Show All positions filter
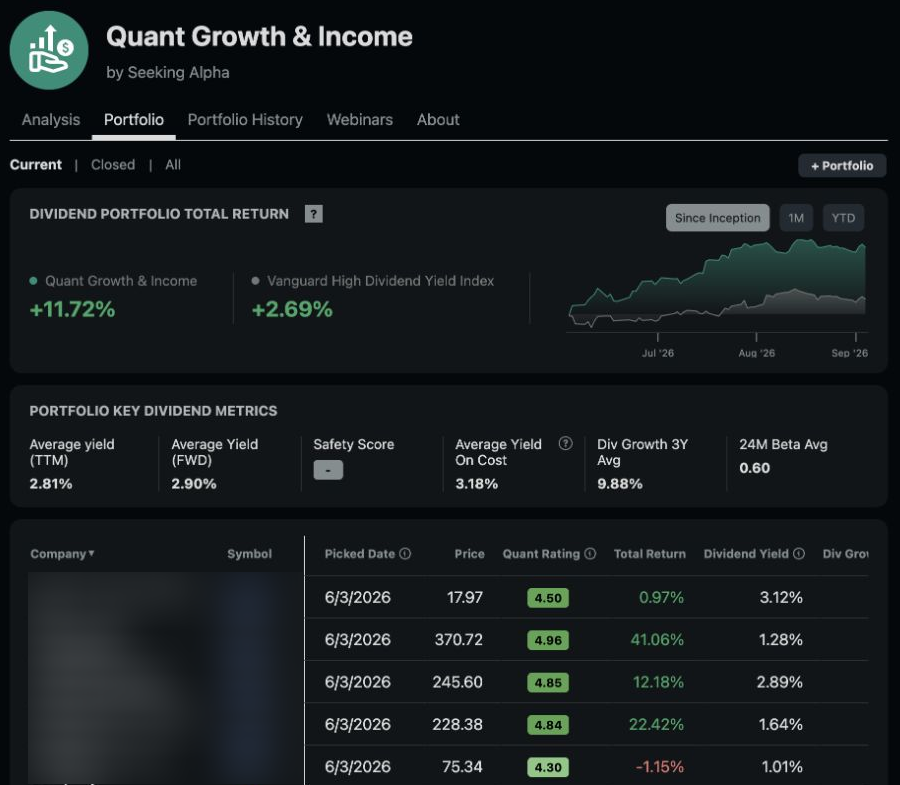 coord(173,165)
